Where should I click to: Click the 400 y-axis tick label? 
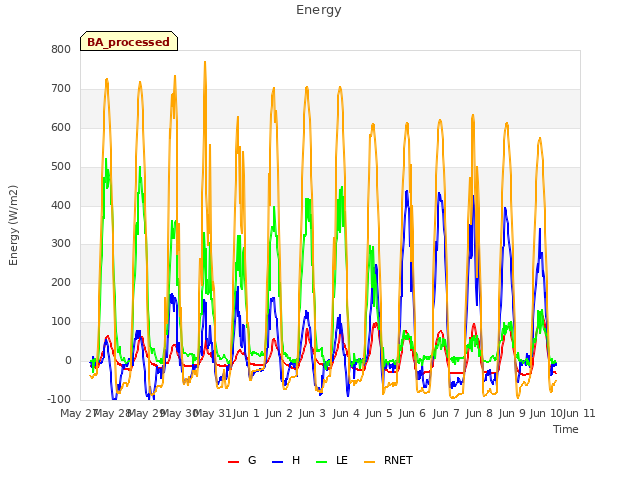[x=61, y=205]
